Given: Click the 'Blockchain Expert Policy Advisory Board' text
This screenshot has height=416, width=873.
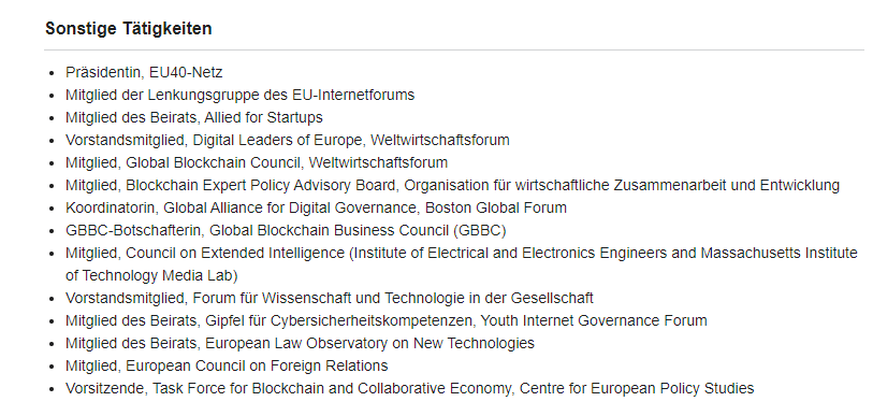Looking at the screenshot, I should tap(263, 185).
